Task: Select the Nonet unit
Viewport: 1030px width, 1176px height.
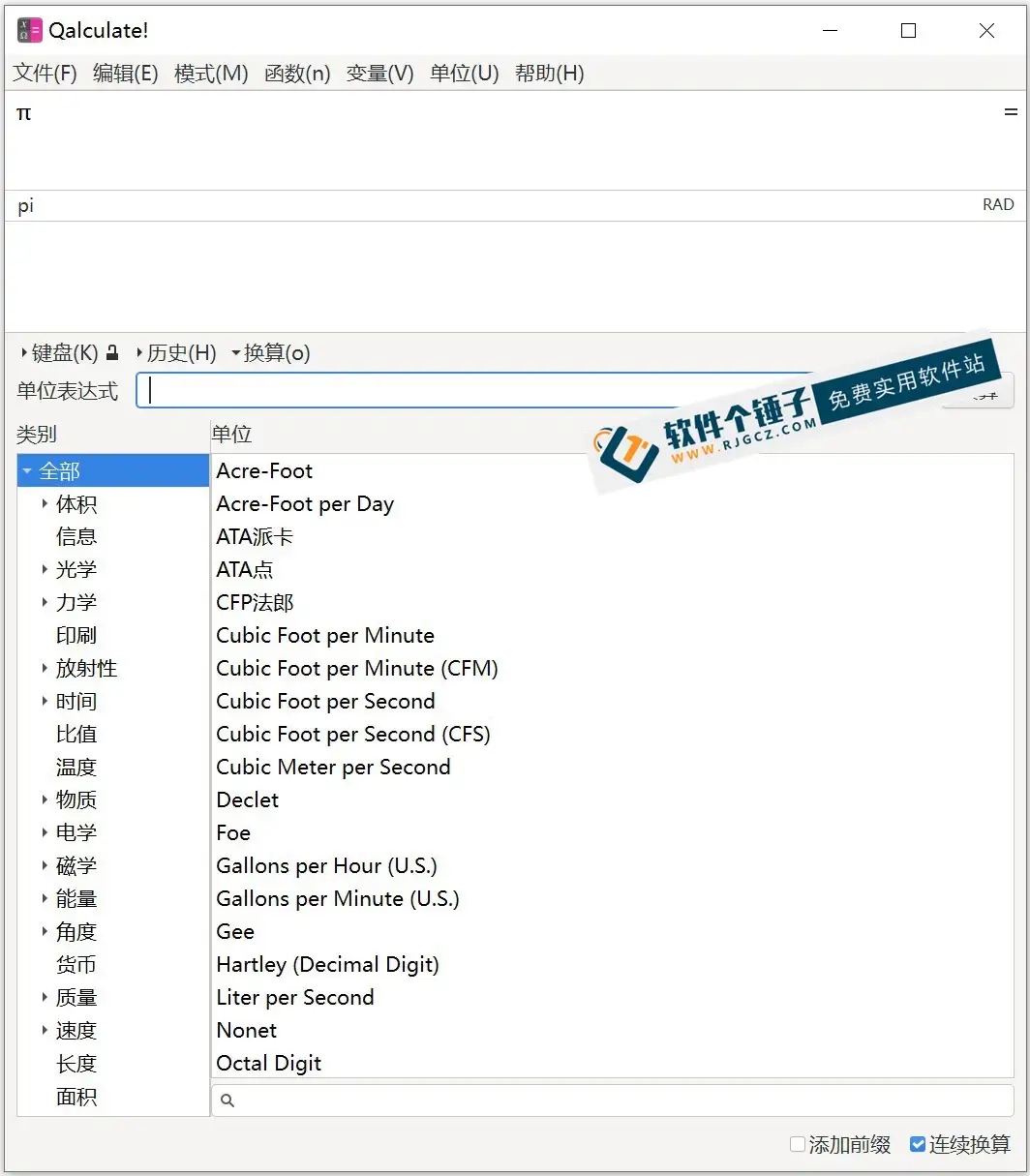Action: pyautogui.click(x=613, y=1031)
